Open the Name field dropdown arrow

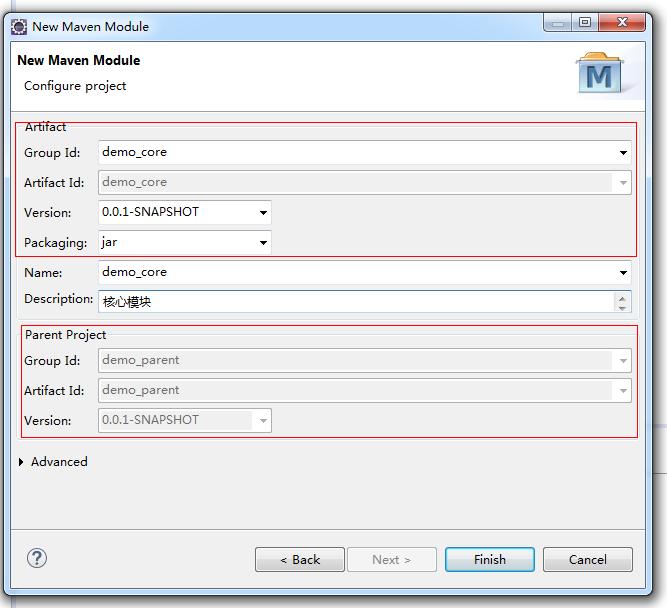[x=623, y=273]
